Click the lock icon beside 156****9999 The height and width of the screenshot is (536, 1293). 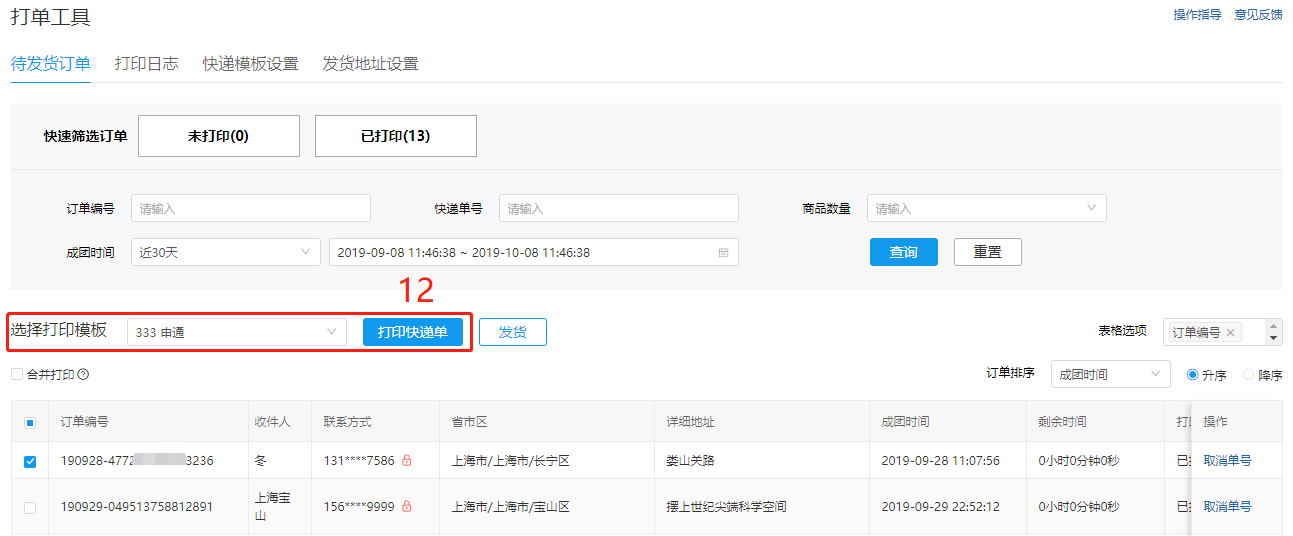pos(407,507)
